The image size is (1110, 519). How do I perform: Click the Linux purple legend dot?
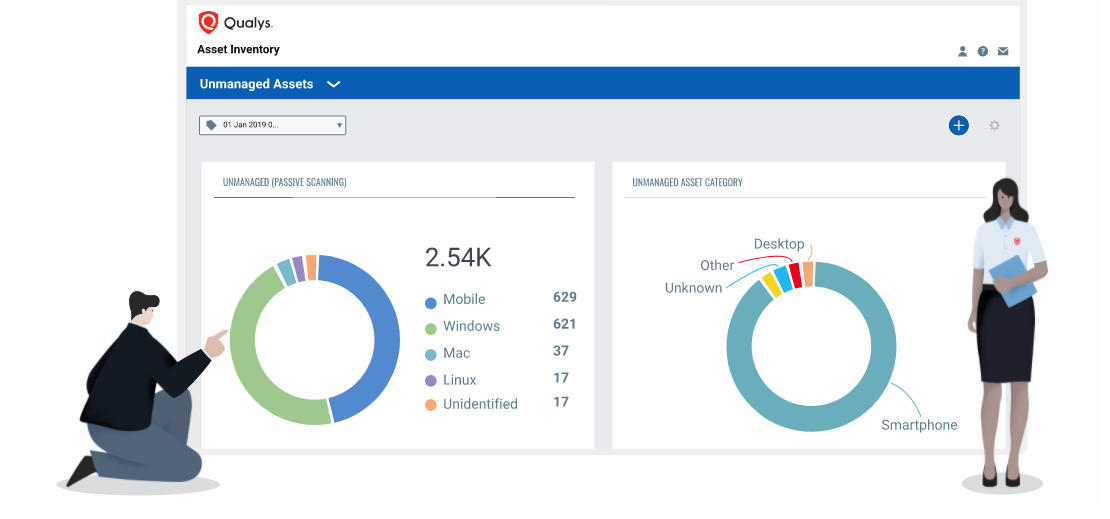pos(430,381)
